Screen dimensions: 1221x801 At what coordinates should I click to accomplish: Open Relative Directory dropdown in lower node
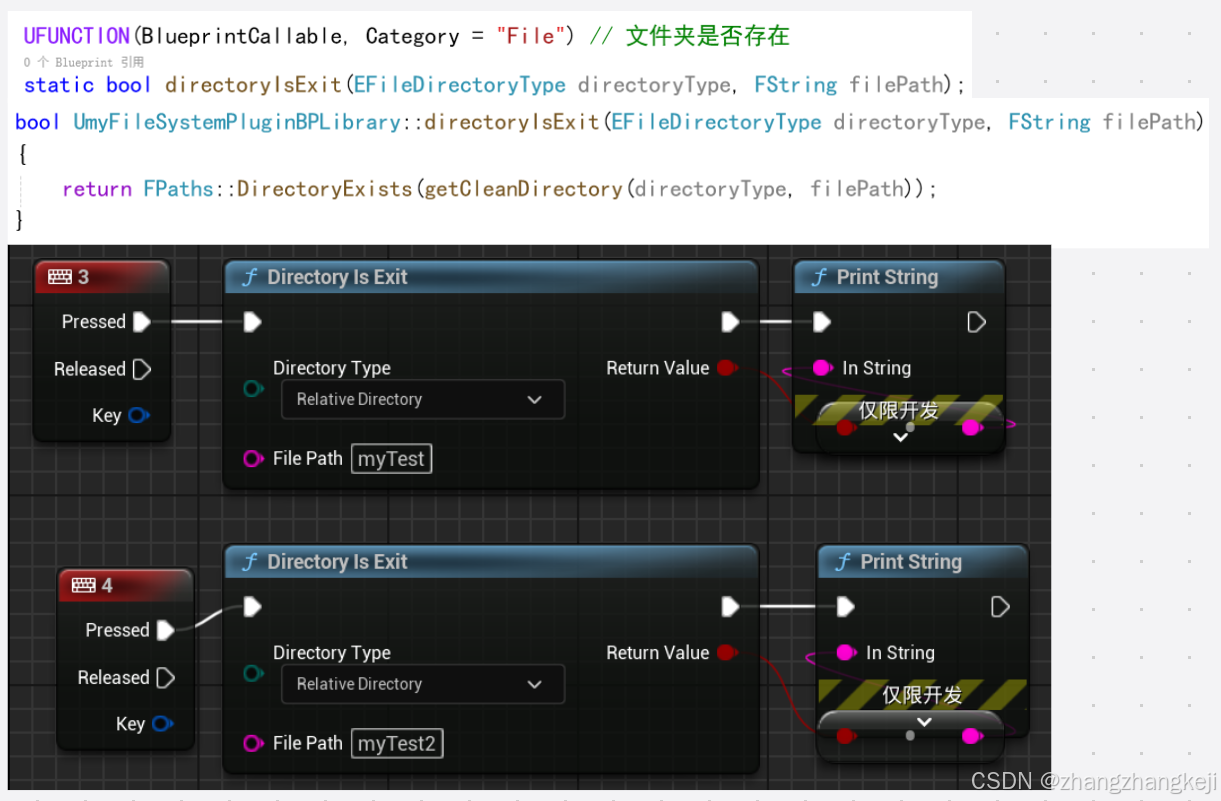point(423,684)
